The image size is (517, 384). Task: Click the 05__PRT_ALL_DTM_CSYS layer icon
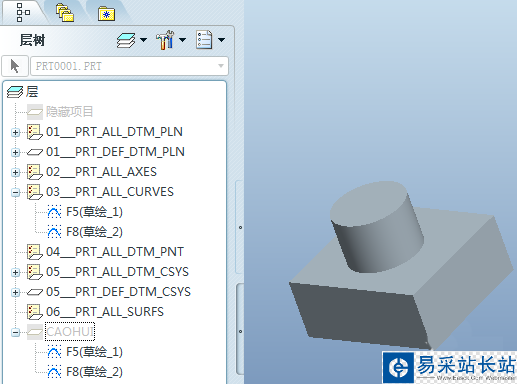coord(35,272)
